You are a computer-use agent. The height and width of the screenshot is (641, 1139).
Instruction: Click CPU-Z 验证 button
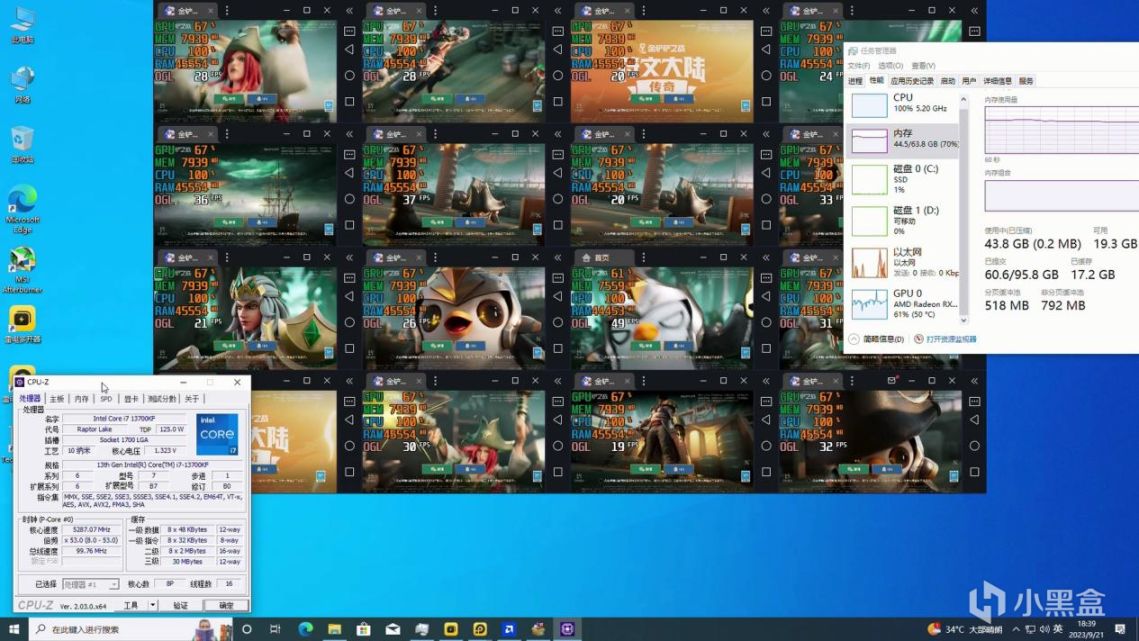[x=180, y=605]
